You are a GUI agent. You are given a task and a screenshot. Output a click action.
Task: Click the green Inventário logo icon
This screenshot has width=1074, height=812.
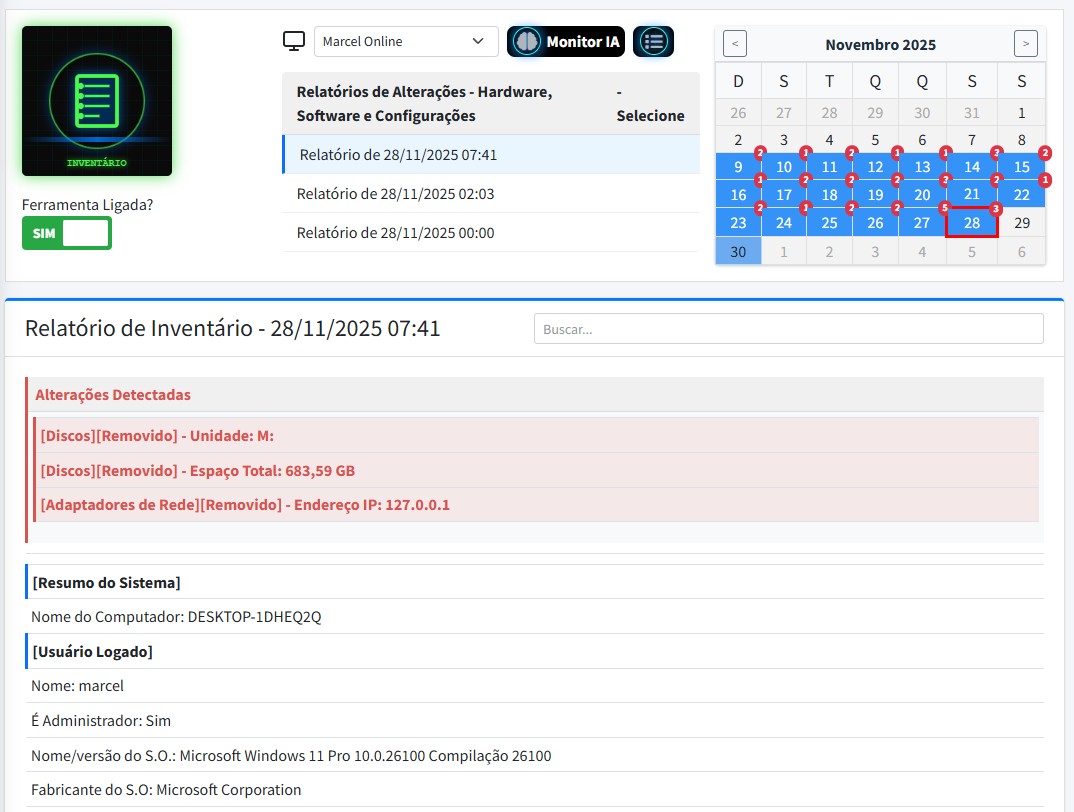(97, 101)
